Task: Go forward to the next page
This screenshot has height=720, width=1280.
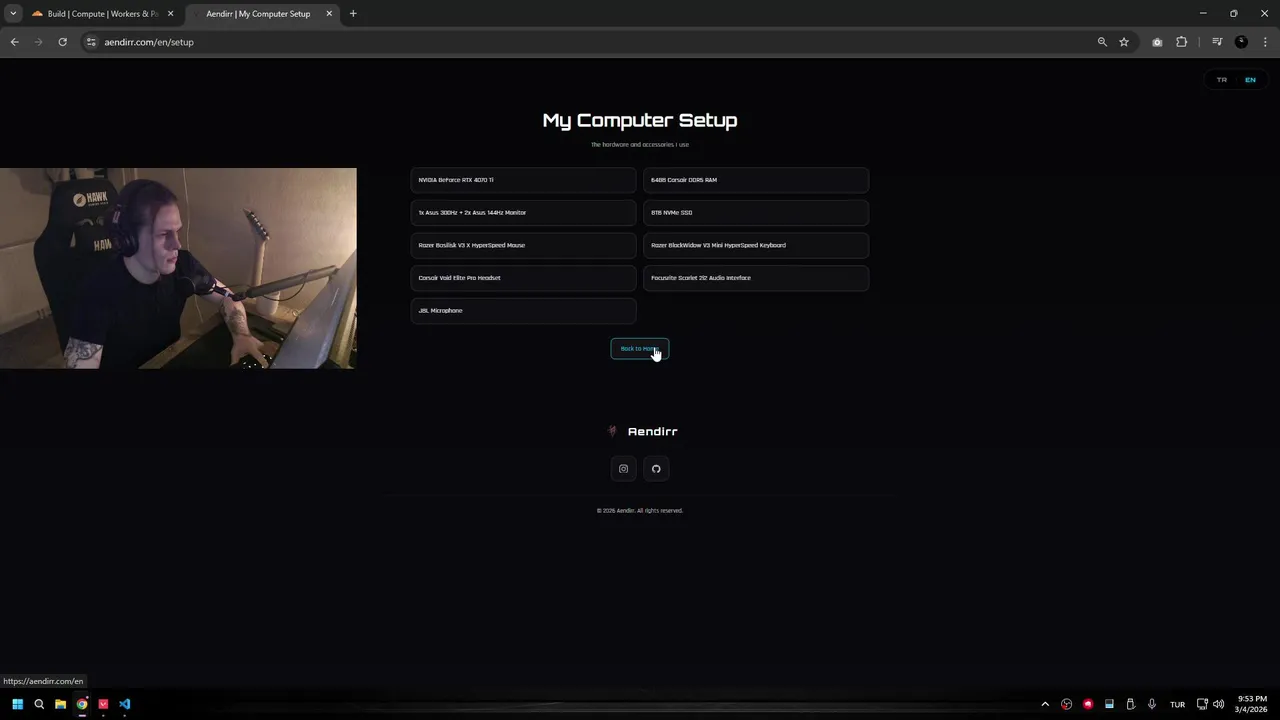Action: [38, 42]
